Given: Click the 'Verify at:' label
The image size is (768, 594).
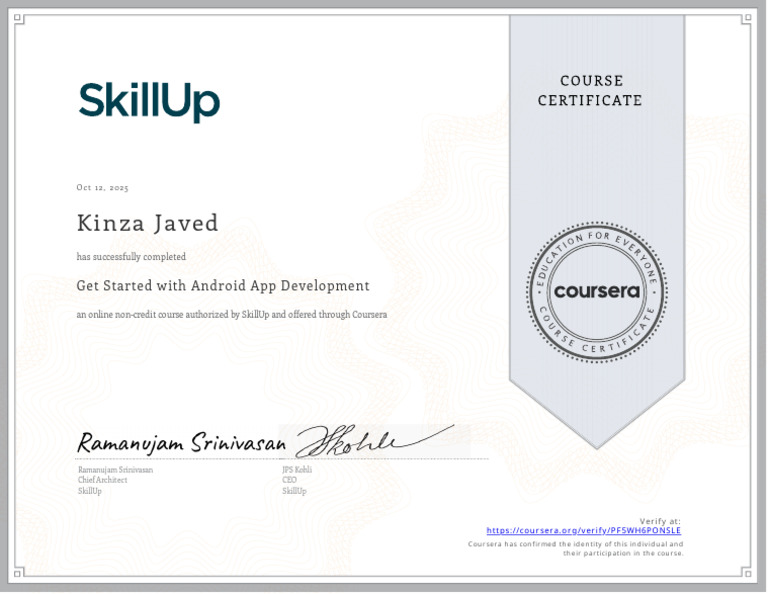Looking at the screenshot, I should (660, 522).
